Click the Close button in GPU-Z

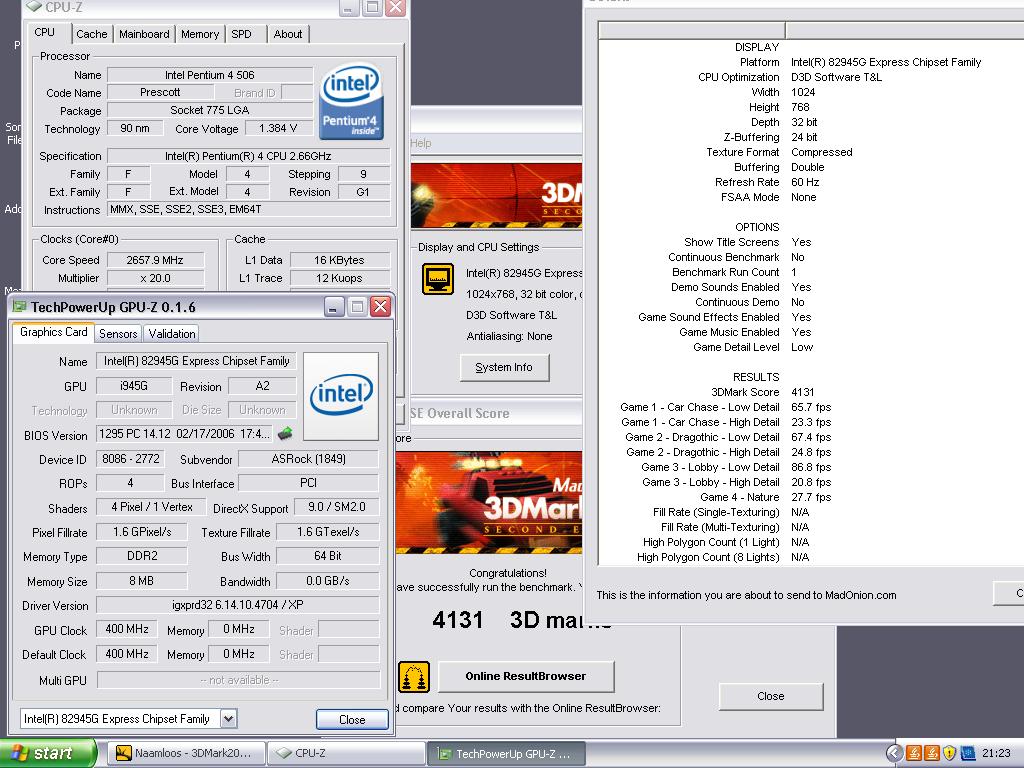352,720
